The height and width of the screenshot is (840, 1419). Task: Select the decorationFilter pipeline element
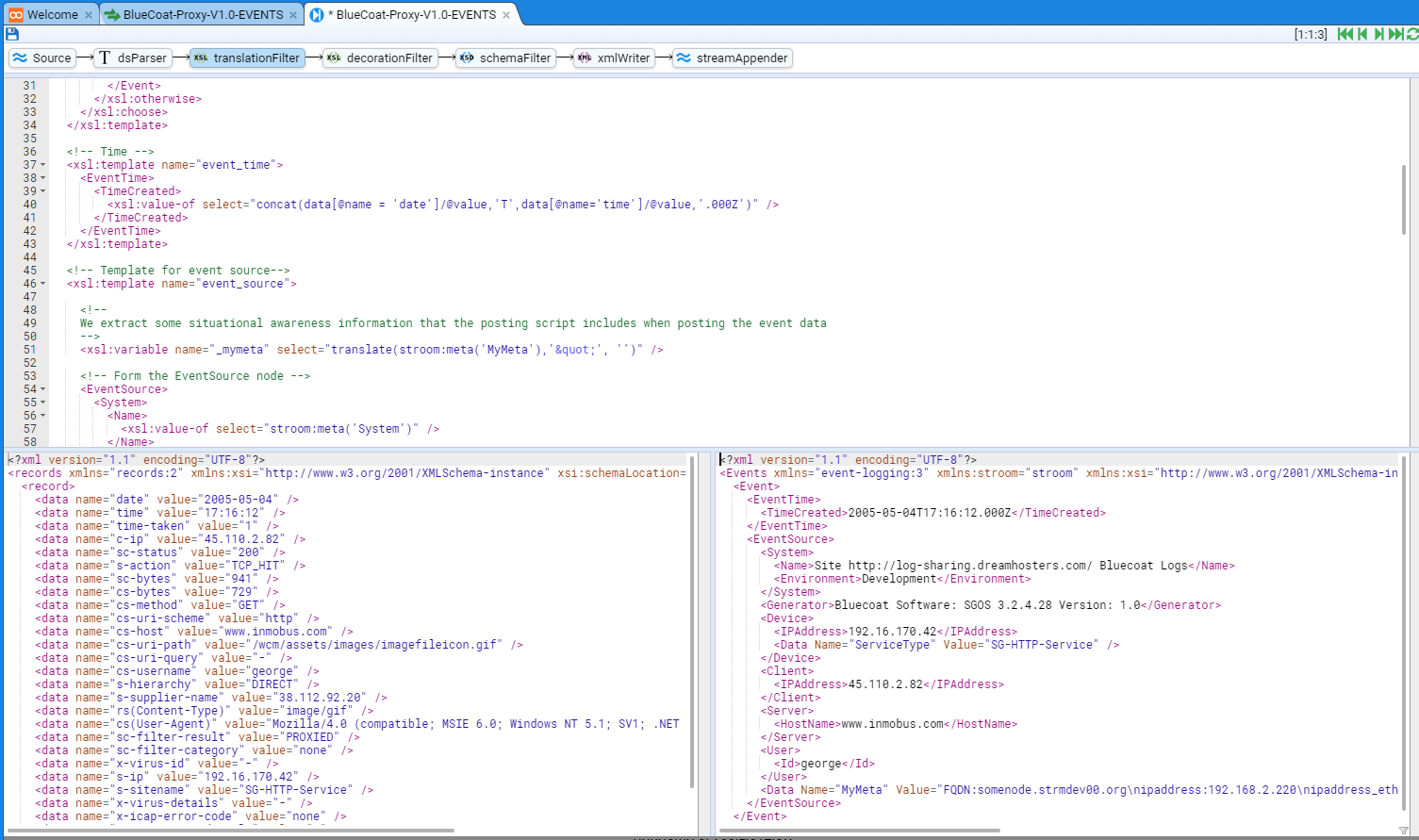coord(380,58)
